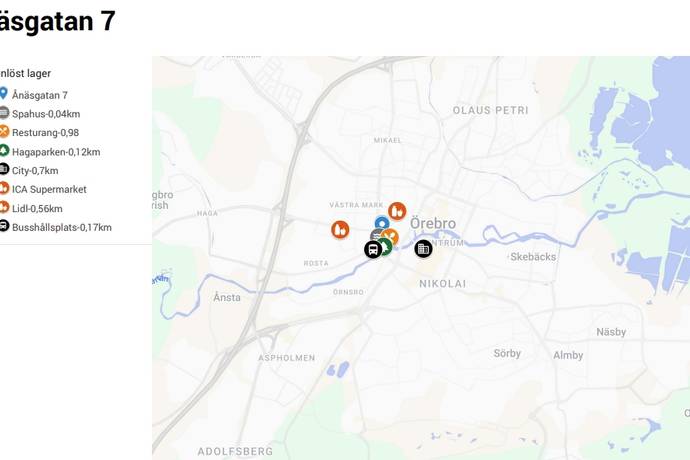This screenshot has width=690, height=460.
Task: Select the blue Ånäsgatan 7 location marker
Action: [x=382, y=223]
